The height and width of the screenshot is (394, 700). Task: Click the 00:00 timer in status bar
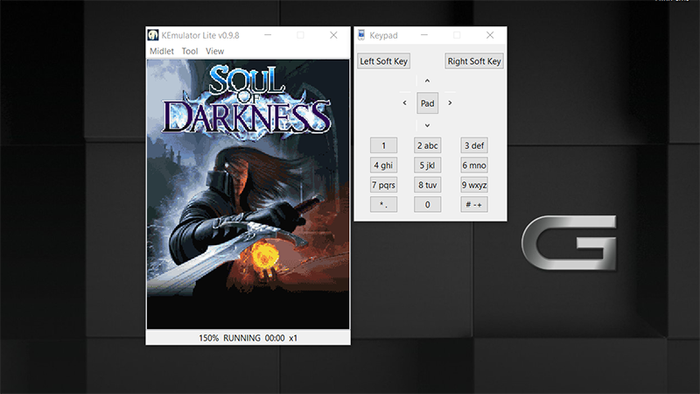275,338
